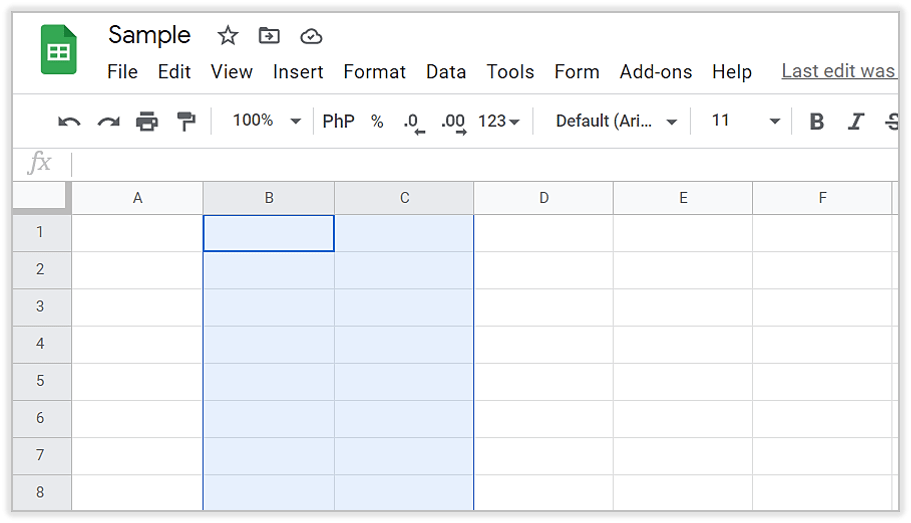The width and height of the screenshot is (911, 523).
Task: Check the cloud save status icon
Action: (311, 36)
